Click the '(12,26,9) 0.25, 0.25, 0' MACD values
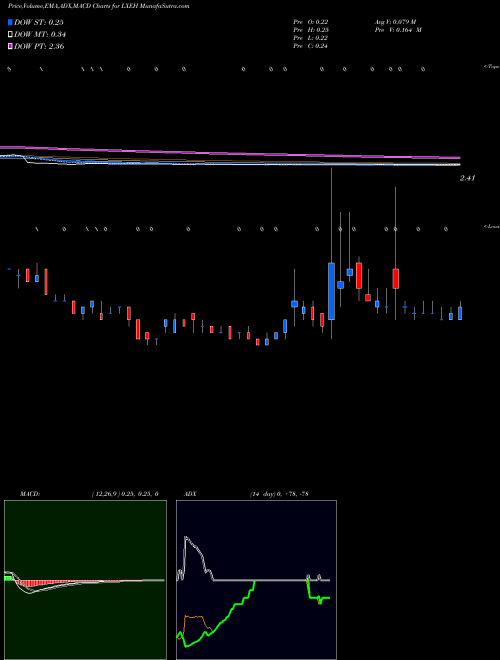The height and width of the screenshot is (660, 500). click(125, 494)
